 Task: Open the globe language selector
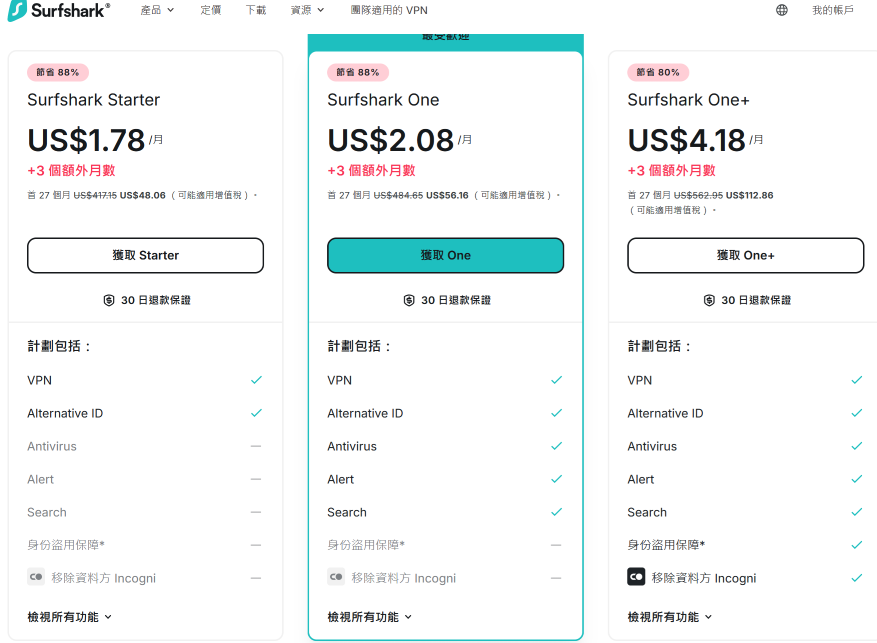point(782,10)
